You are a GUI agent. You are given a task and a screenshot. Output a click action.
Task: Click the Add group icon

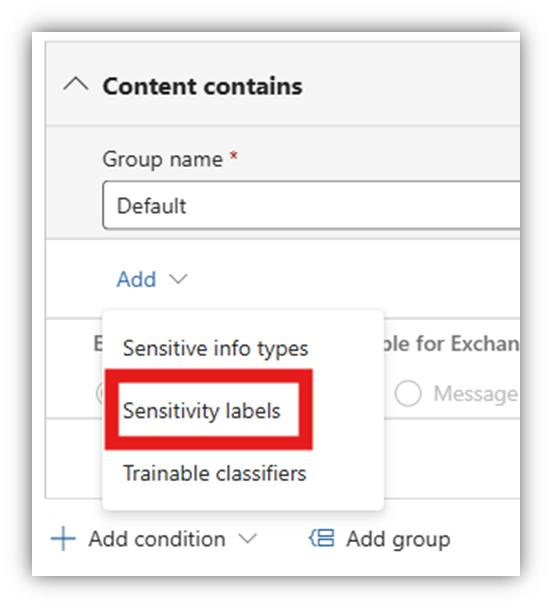[x=321, y=538]
